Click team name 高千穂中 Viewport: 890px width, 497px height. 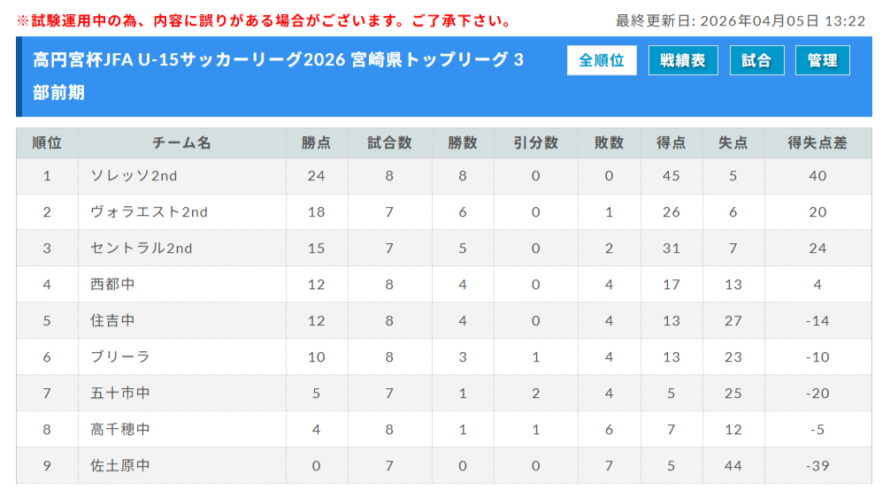pyautogui.click(x=120, y=429)
